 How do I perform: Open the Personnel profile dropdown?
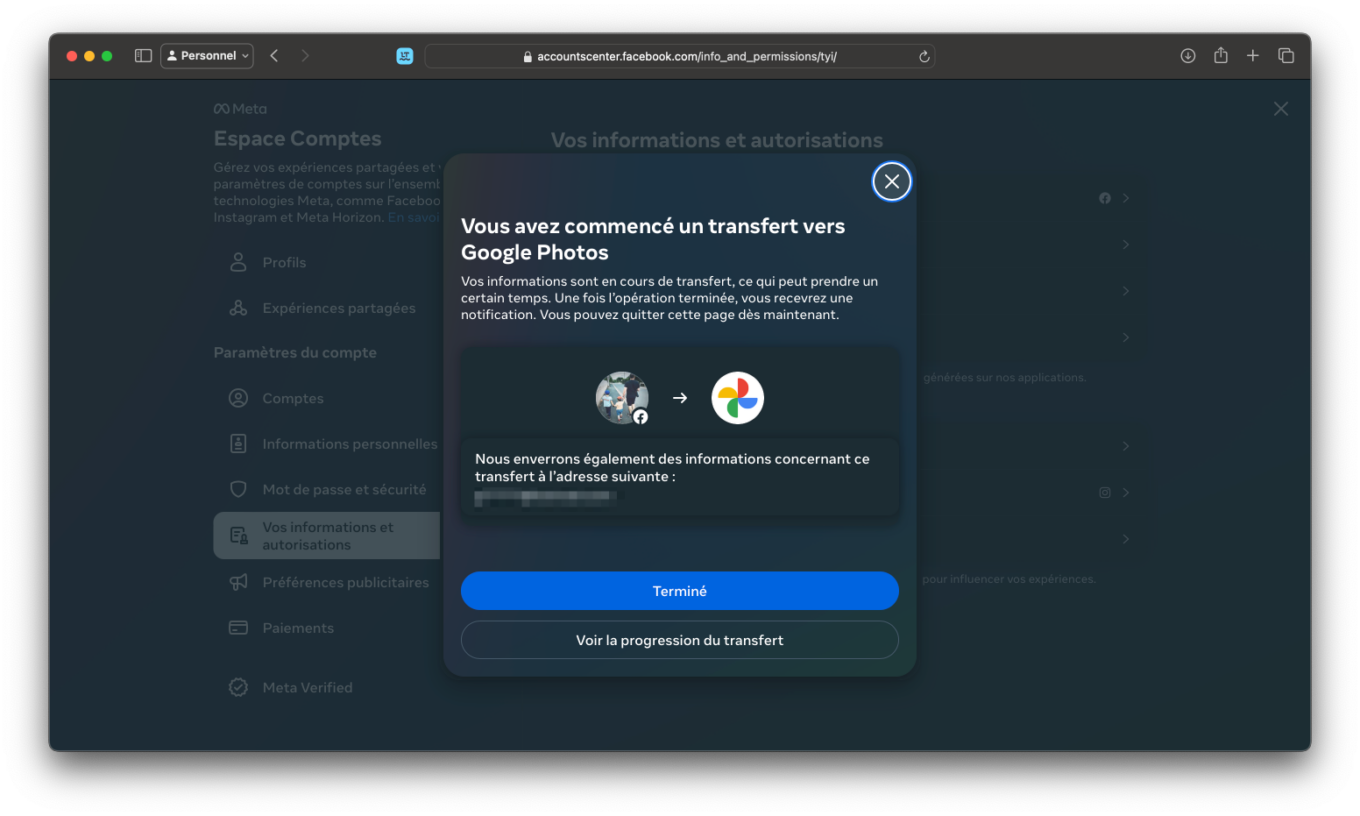click(207, 56)
